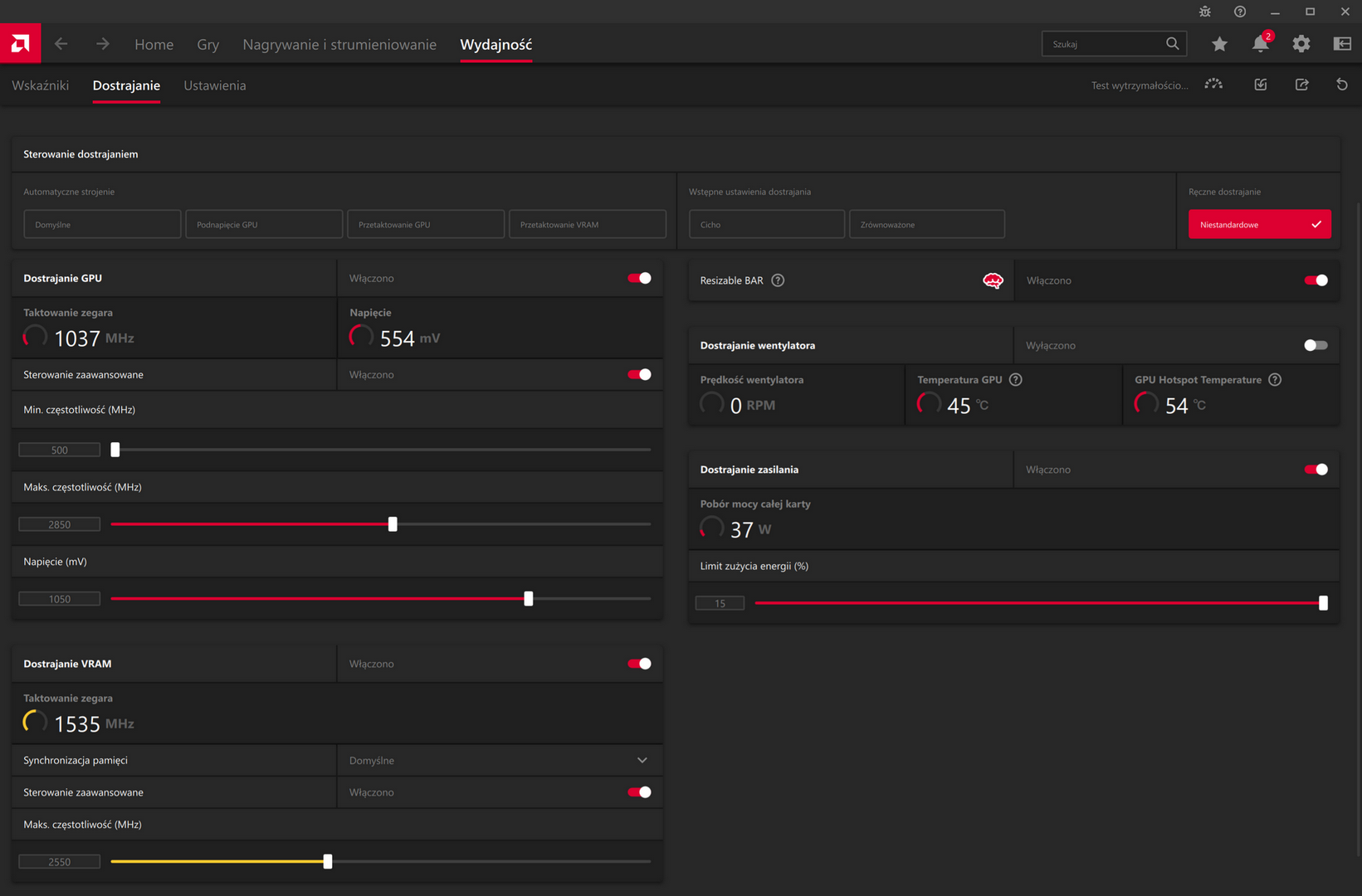Click the Zrównoważone tuning preset
Image resolution: width=1362 pixels, height=896 pixels.
(926, 224)
